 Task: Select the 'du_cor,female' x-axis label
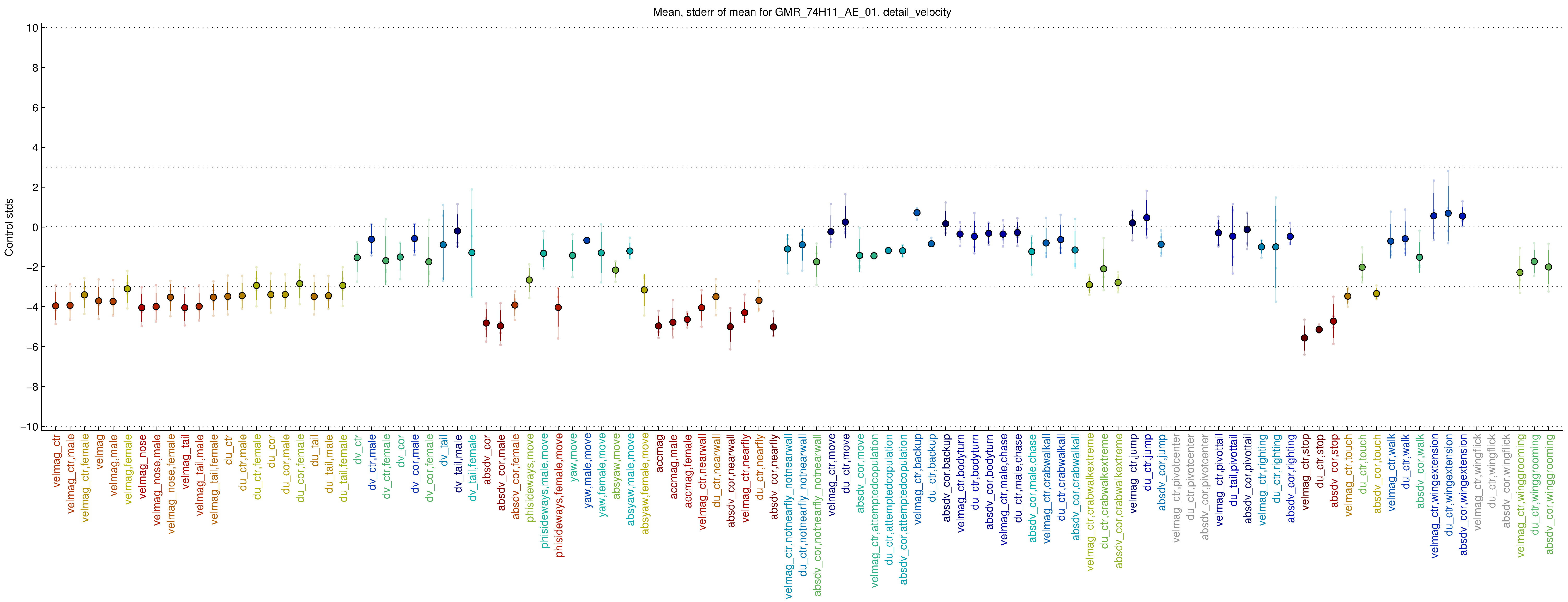pyautogui.click(x=300, y=468)
